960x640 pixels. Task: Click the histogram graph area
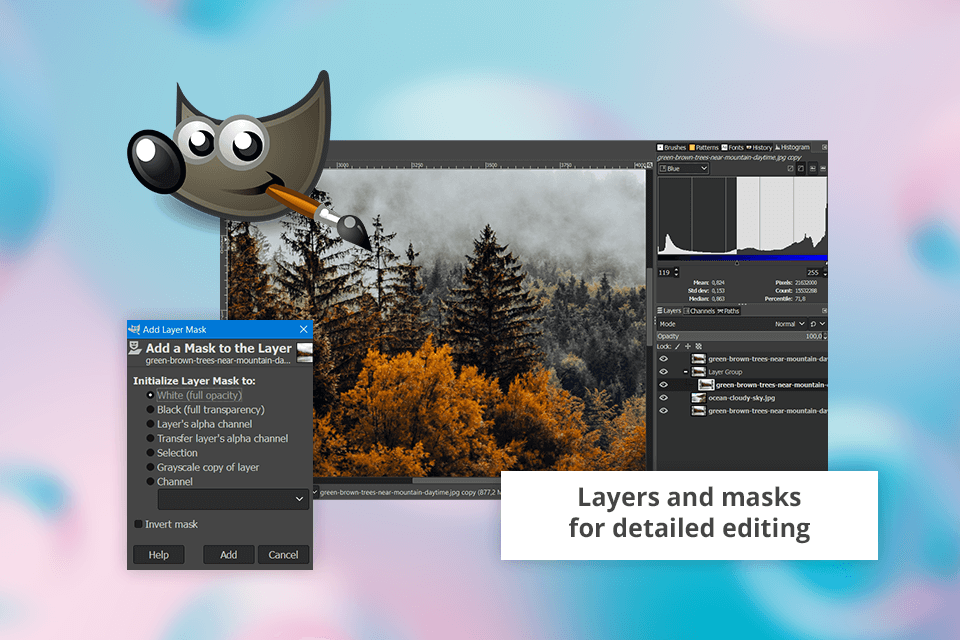[743, 216]
